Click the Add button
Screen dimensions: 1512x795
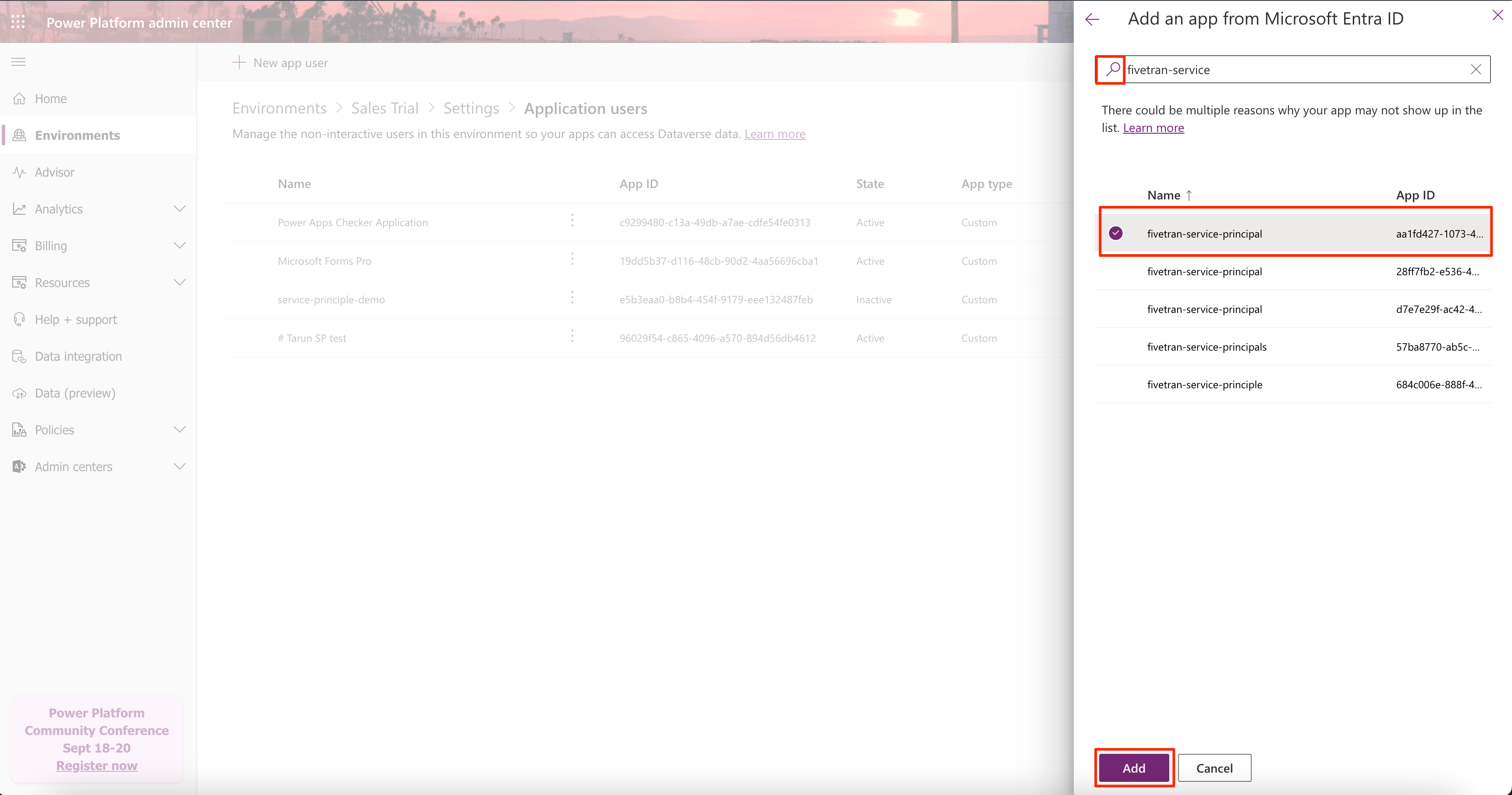coord(1133,768)
